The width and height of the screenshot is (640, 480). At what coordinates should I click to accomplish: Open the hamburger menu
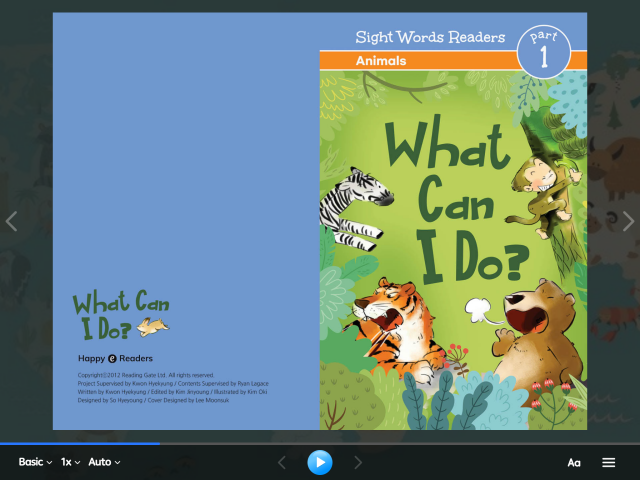click(608, 462)
